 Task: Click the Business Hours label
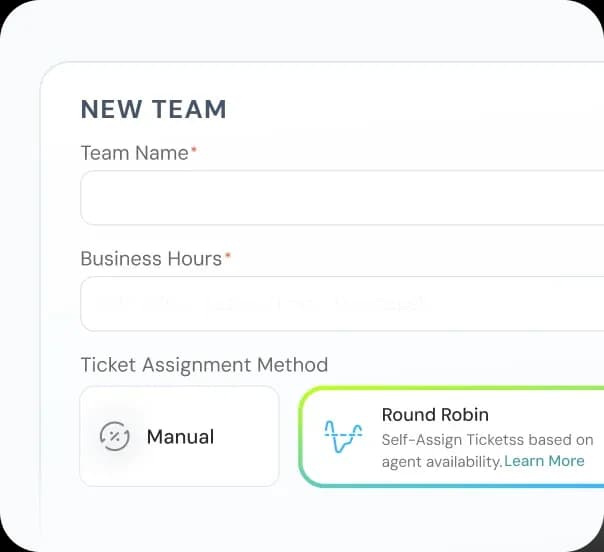(x=150, y=258)
